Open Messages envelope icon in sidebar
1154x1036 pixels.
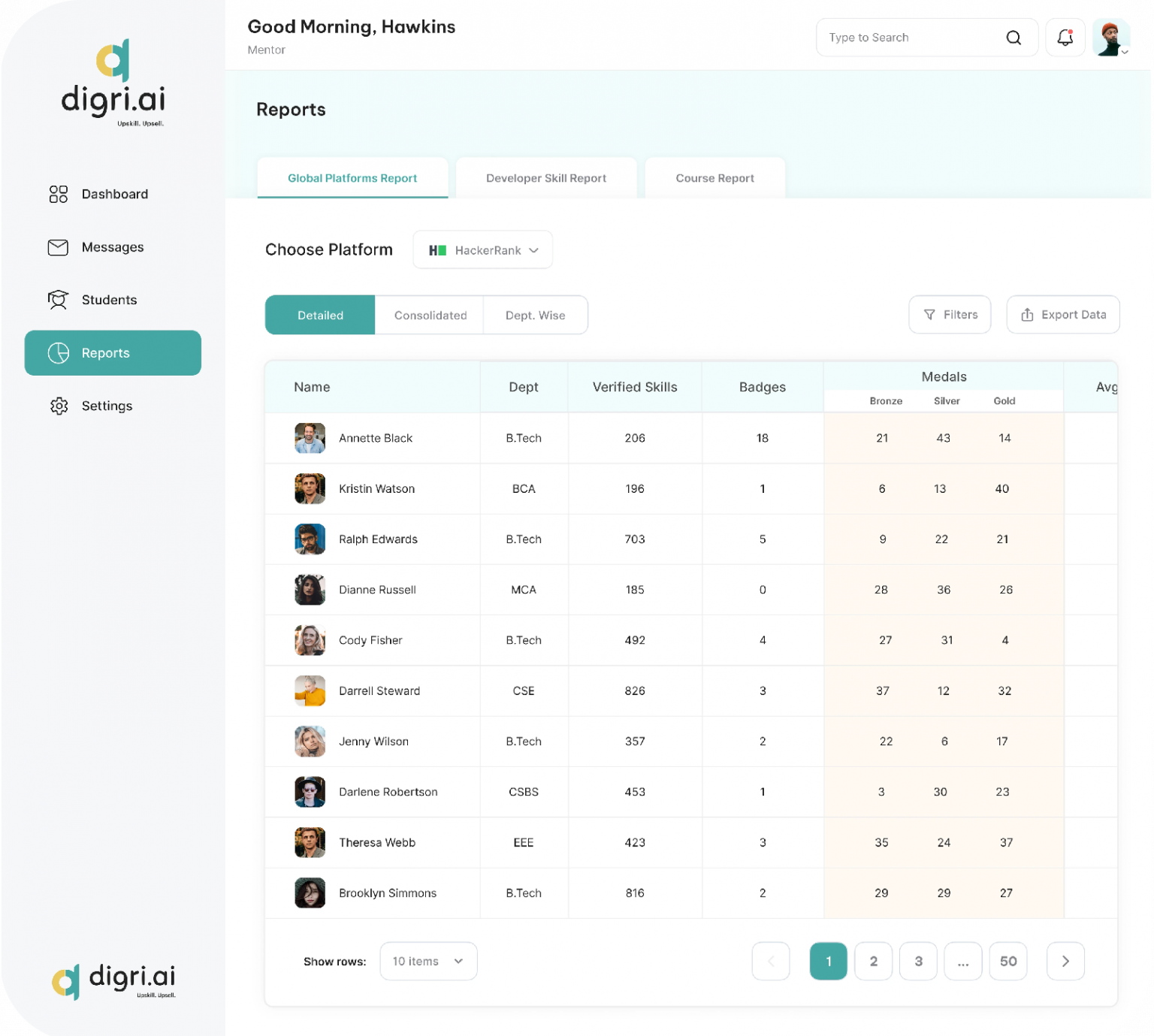point(58,247)
